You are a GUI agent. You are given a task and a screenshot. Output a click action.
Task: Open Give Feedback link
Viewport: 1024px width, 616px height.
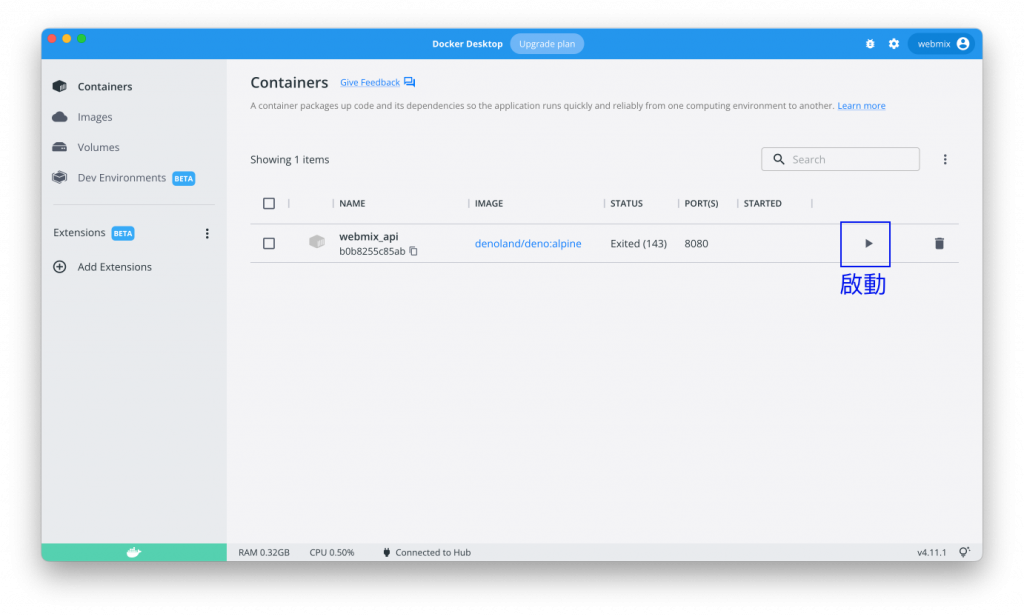pyautogui.click(x=370, y=82)
